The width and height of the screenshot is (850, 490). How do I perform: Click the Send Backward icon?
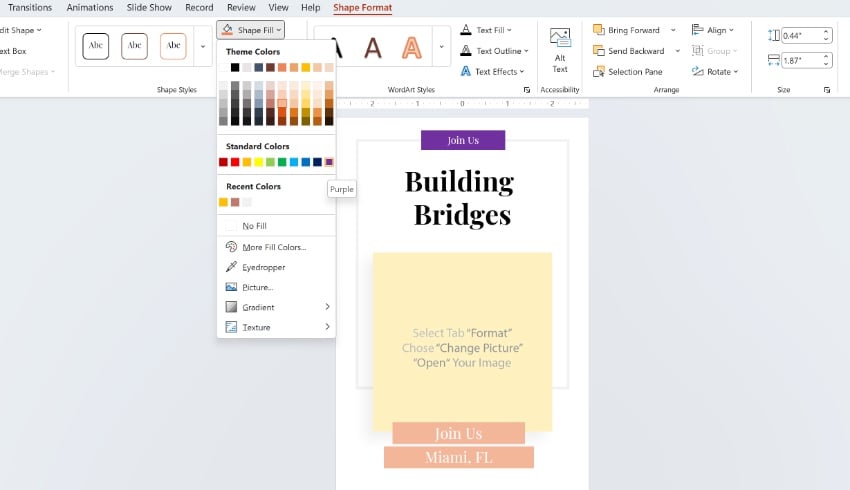pos(598,51)
